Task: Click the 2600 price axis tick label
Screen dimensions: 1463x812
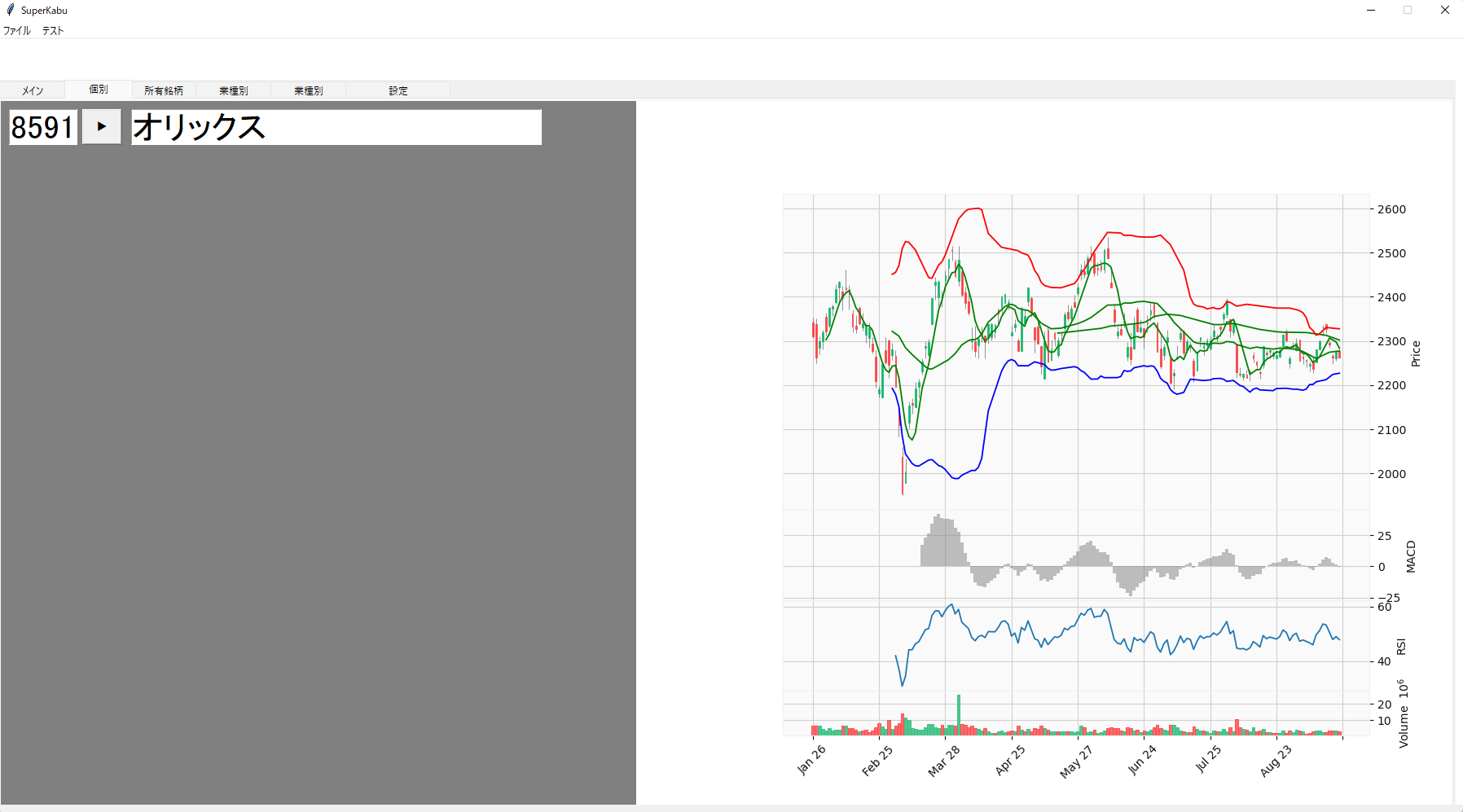Action: [1391, 209]
